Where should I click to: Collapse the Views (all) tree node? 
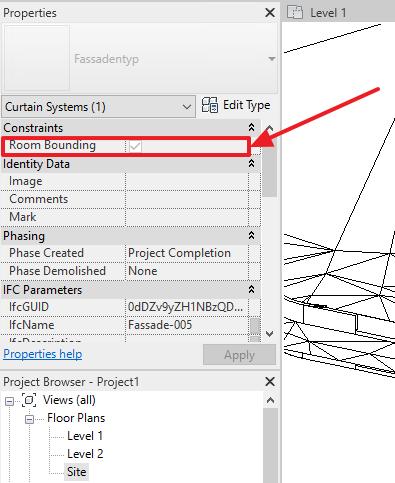pos(9,401)
